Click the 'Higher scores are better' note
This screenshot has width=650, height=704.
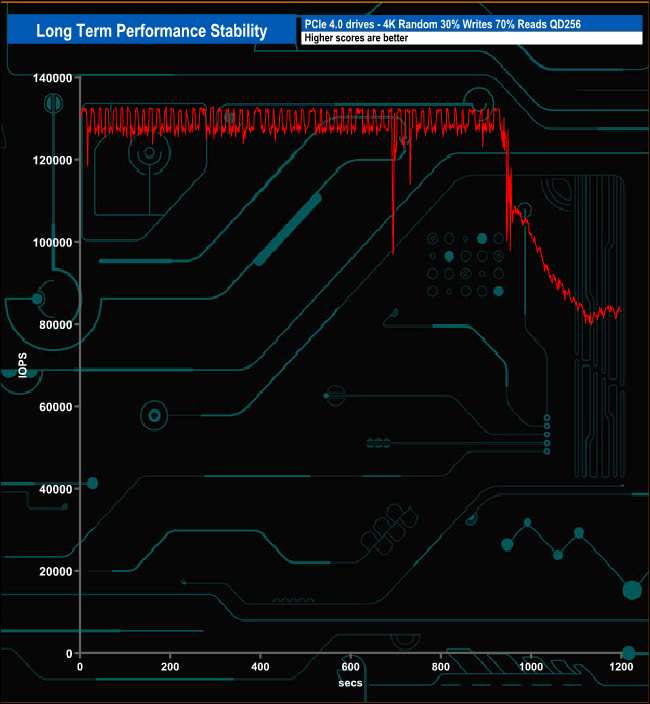(x=356, y=38)
